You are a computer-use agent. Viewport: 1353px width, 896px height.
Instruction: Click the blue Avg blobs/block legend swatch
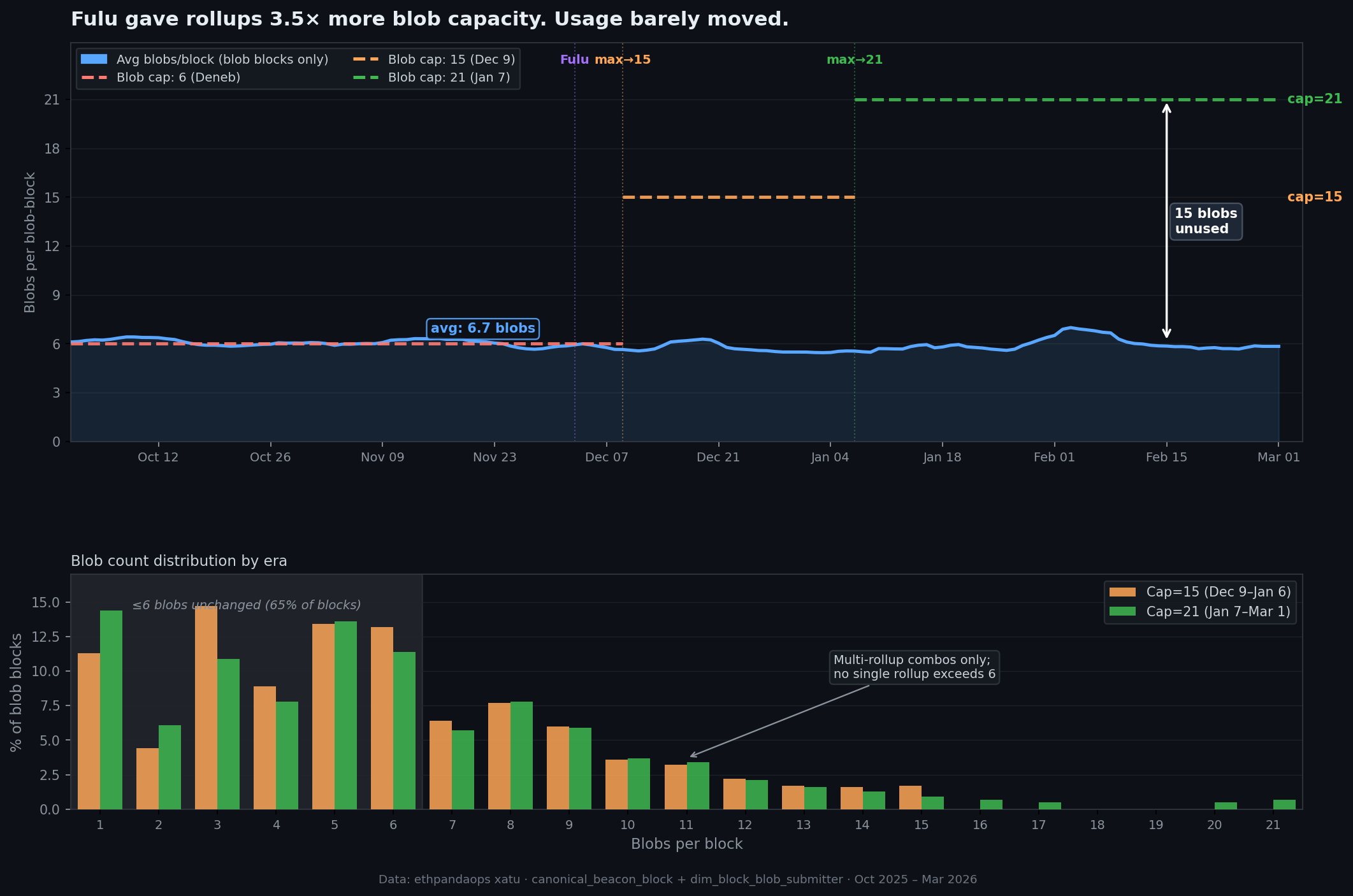[x=94, y=59]
